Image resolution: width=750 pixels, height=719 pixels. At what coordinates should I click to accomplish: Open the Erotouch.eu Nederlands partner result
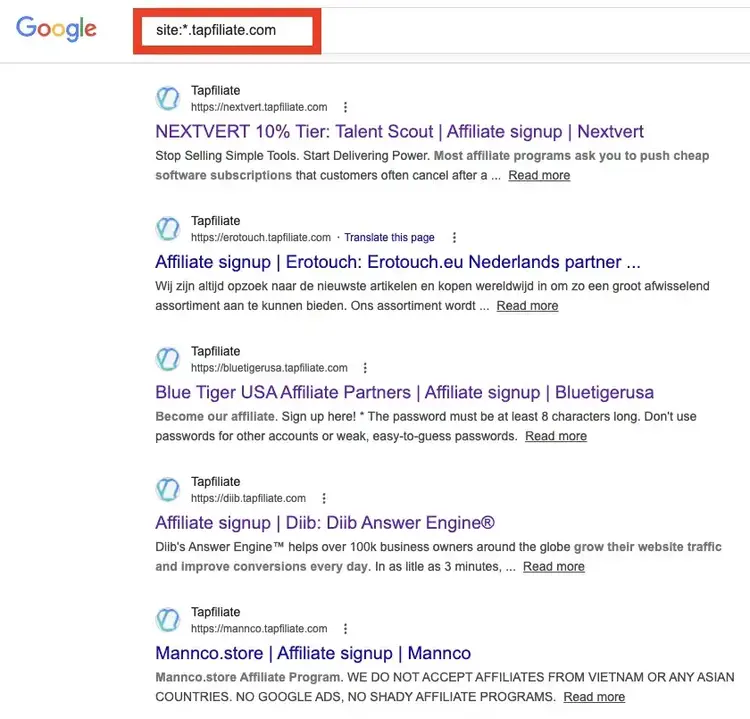click(x=397, y=262)
